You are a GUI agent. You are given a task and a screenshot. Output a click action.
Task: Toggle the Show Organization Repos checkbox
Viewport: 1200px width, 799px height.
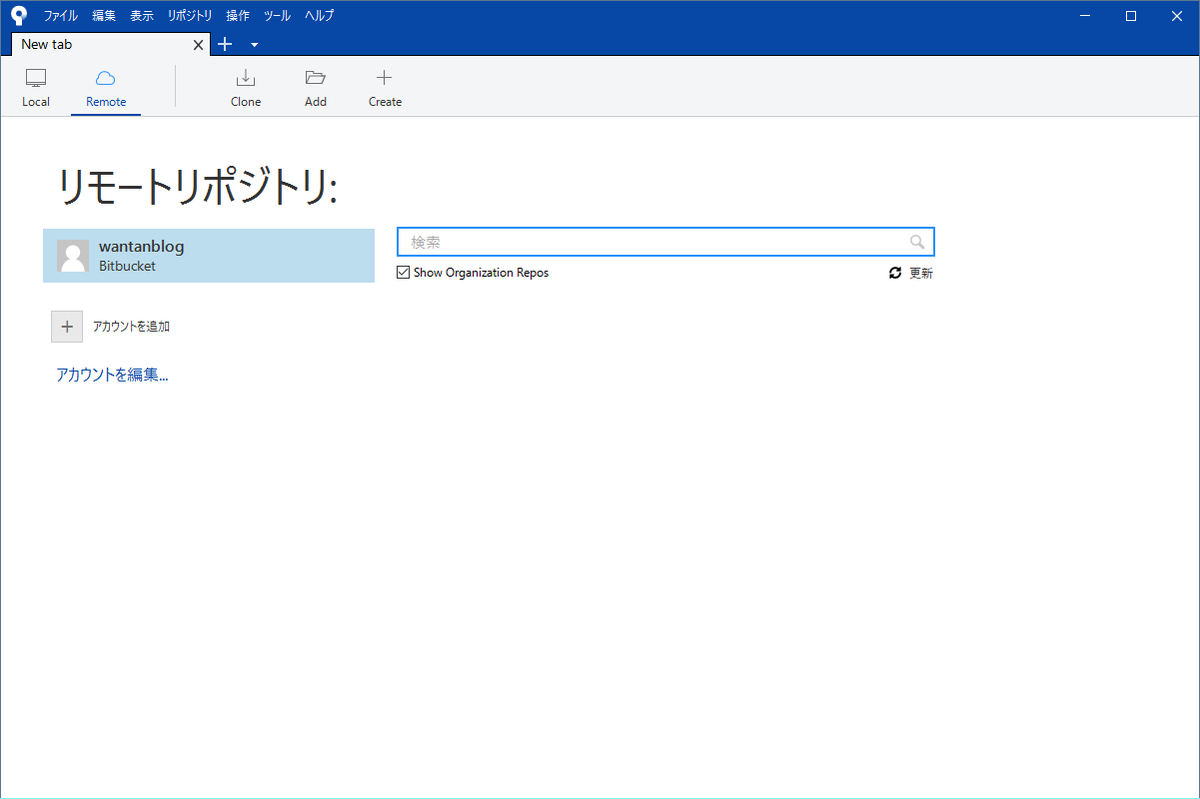[x=403, y=272]
